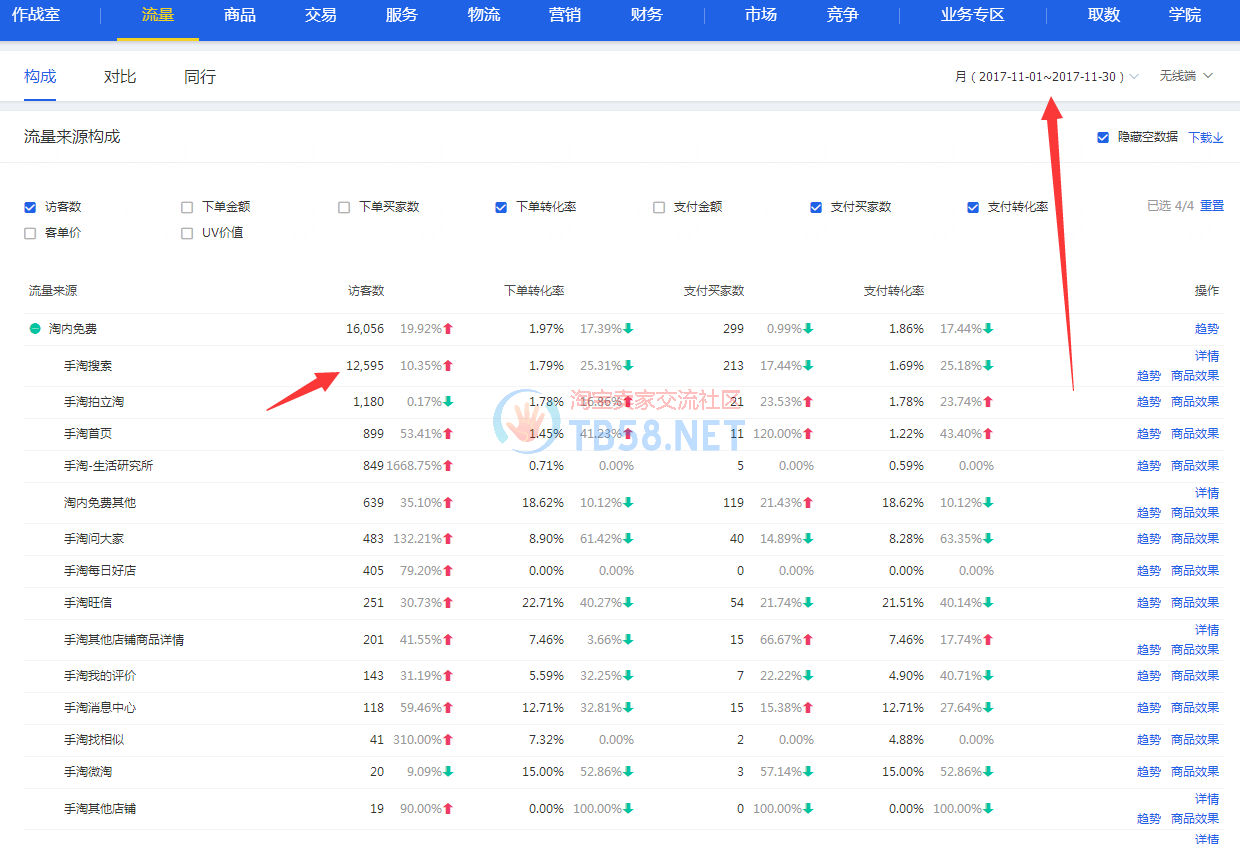The width and height of the screenshot is (1240, 844).
Task: Open 趋势 for 淘内免费 row
Action: [1207, 329]
